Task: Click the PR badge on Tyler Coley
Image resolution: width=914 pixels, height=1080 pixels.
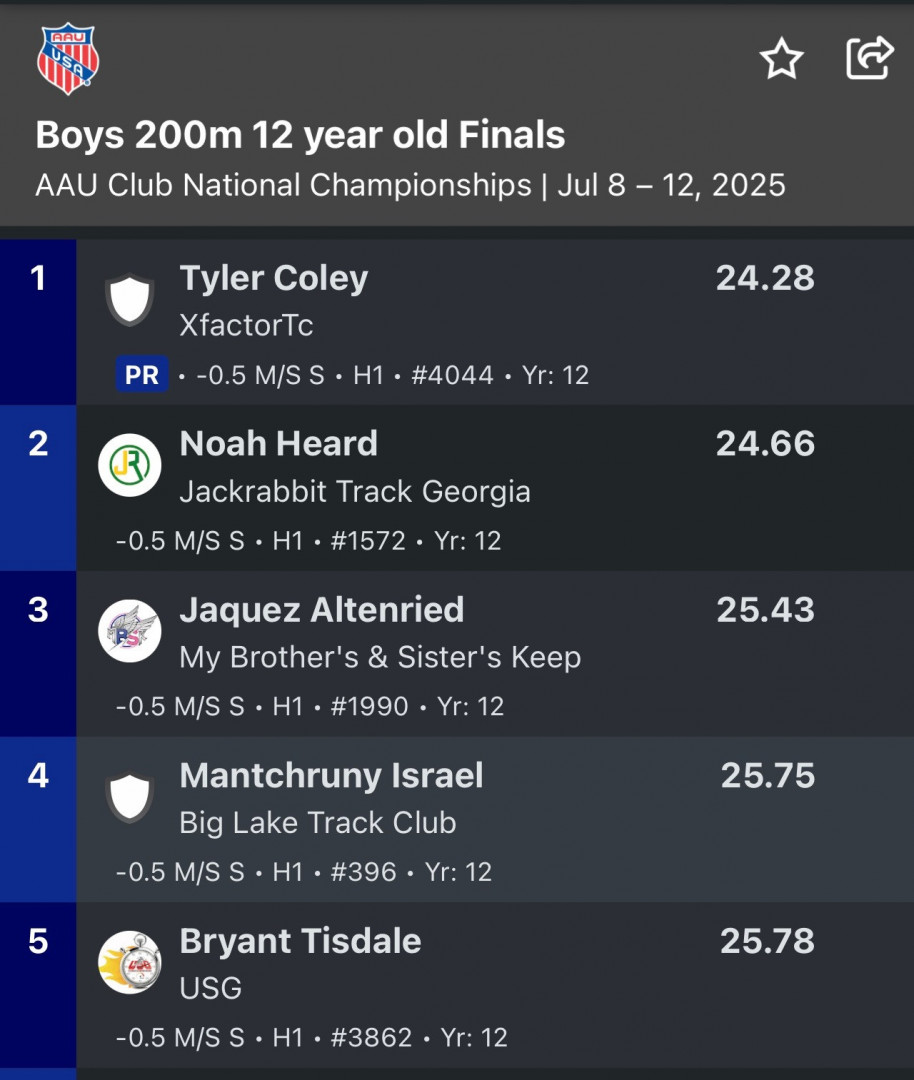Action: [x=142, y=374]
